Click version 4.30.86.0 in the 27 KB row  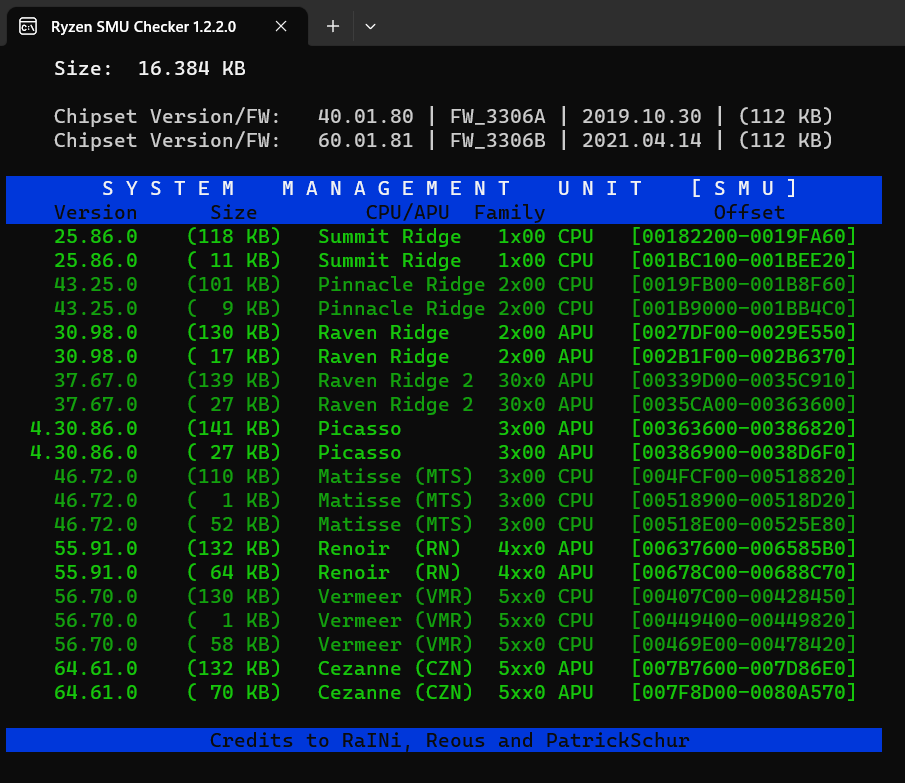tap(84, 453)
